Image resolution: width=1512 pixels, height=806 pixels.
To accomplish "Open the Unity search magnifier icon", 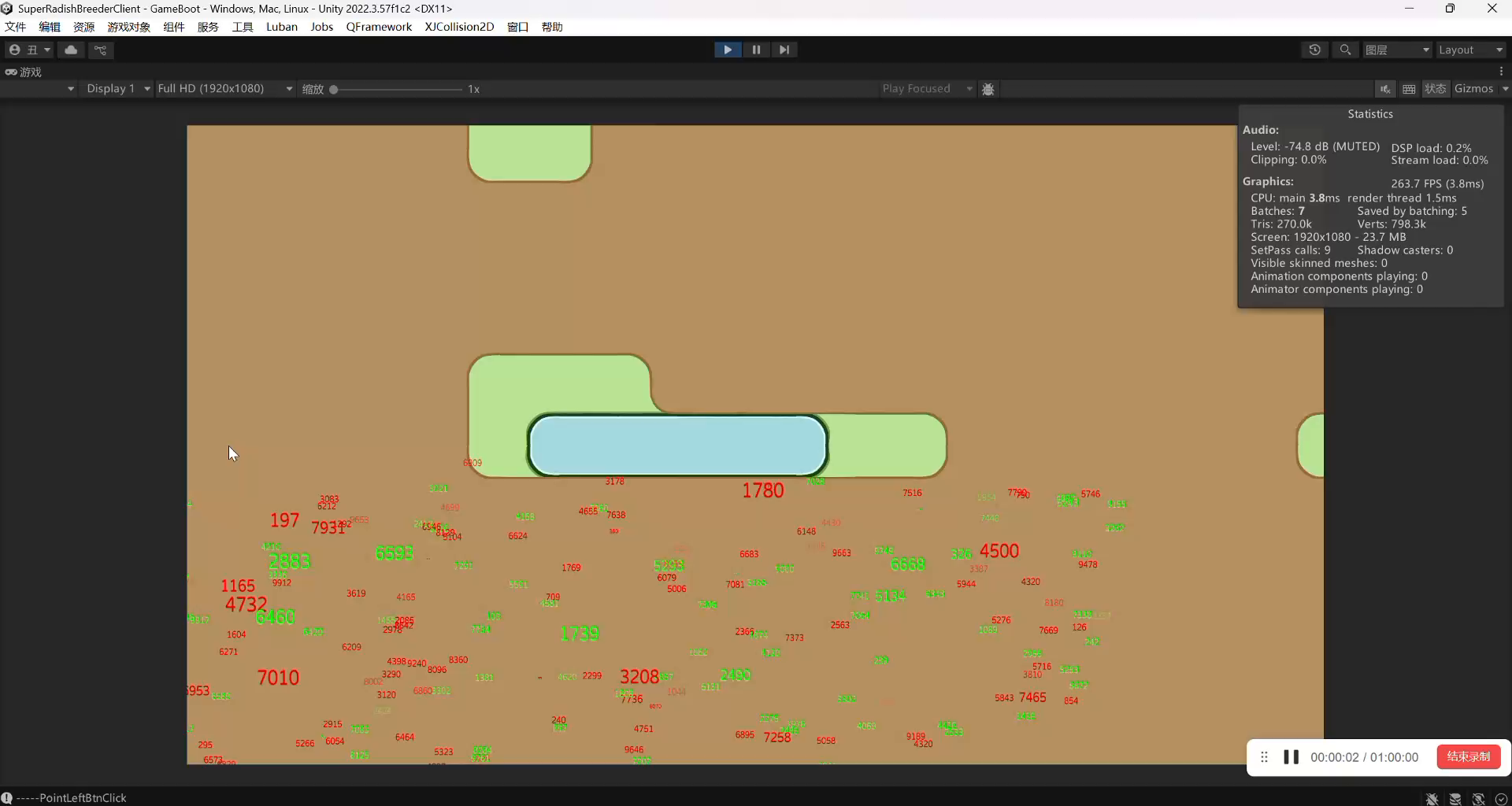I will point(1345,50).
